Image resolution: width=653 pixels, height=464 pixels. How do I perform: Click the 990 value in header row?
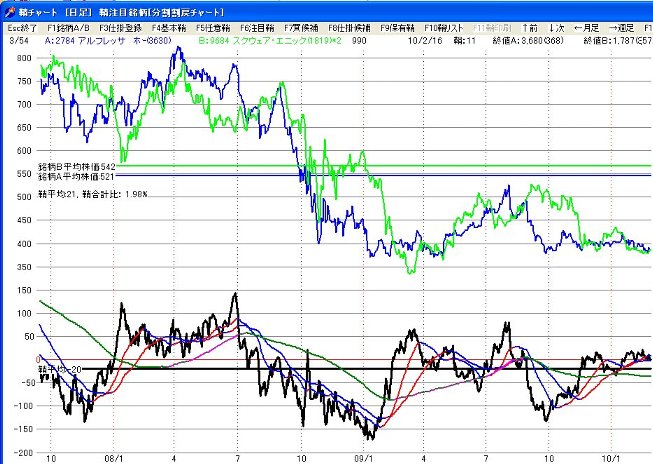click(359, 40)
